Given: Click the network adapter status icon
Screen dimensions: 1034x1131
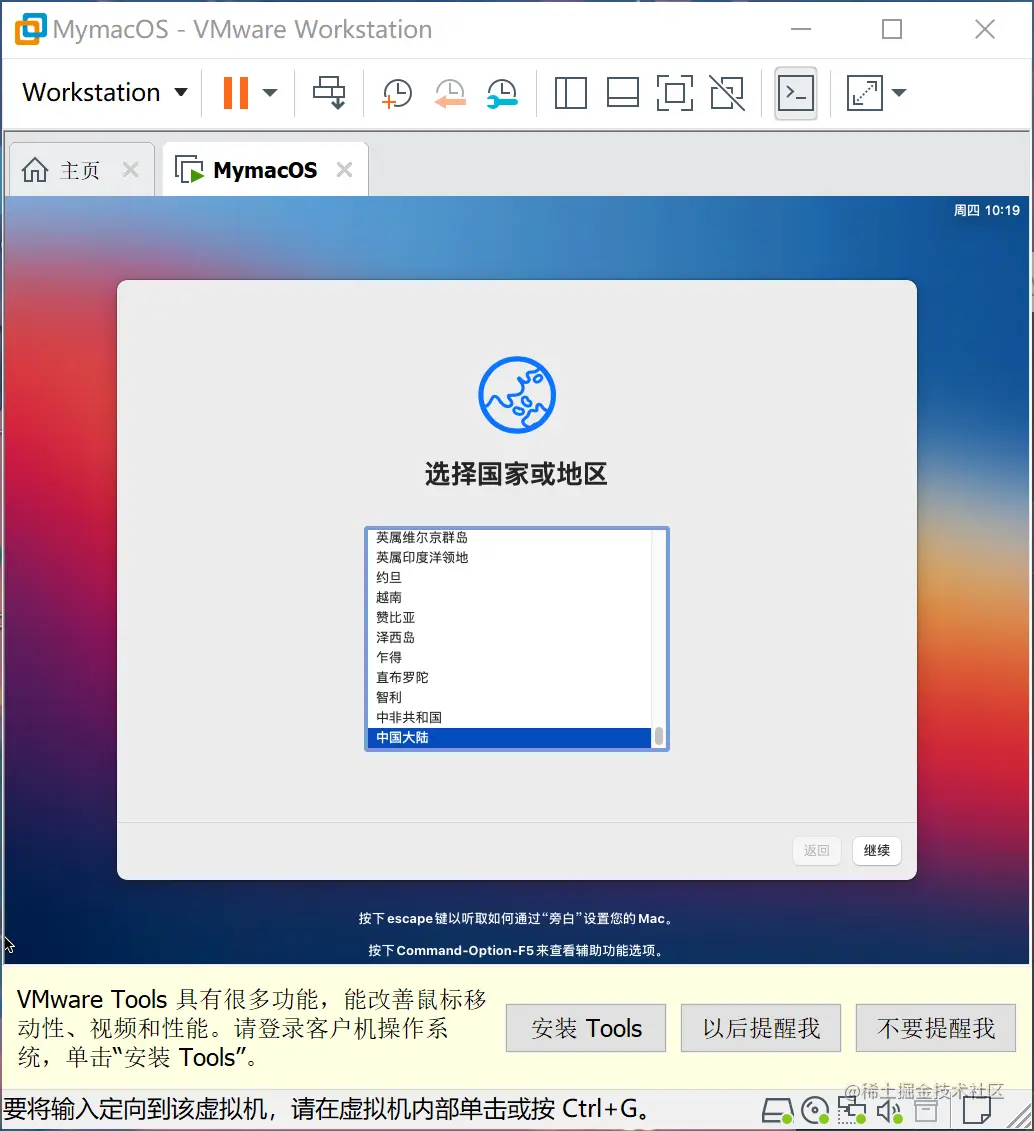Looking at the screenshot, I should tap(852, 1111).
